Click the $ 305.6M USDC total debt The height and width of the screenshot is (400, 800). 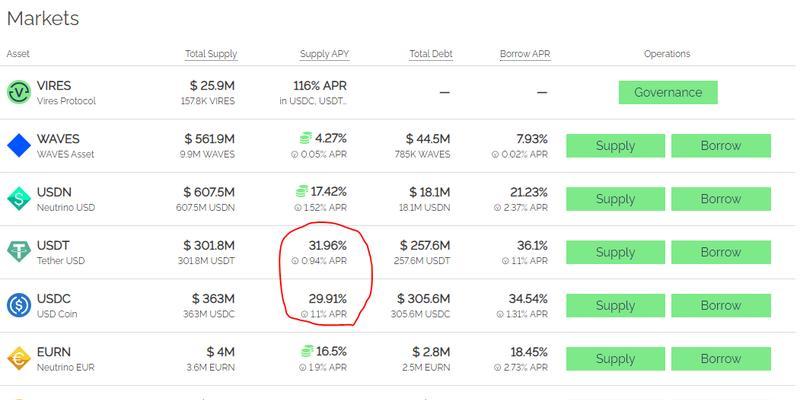[x=424, y=298]
